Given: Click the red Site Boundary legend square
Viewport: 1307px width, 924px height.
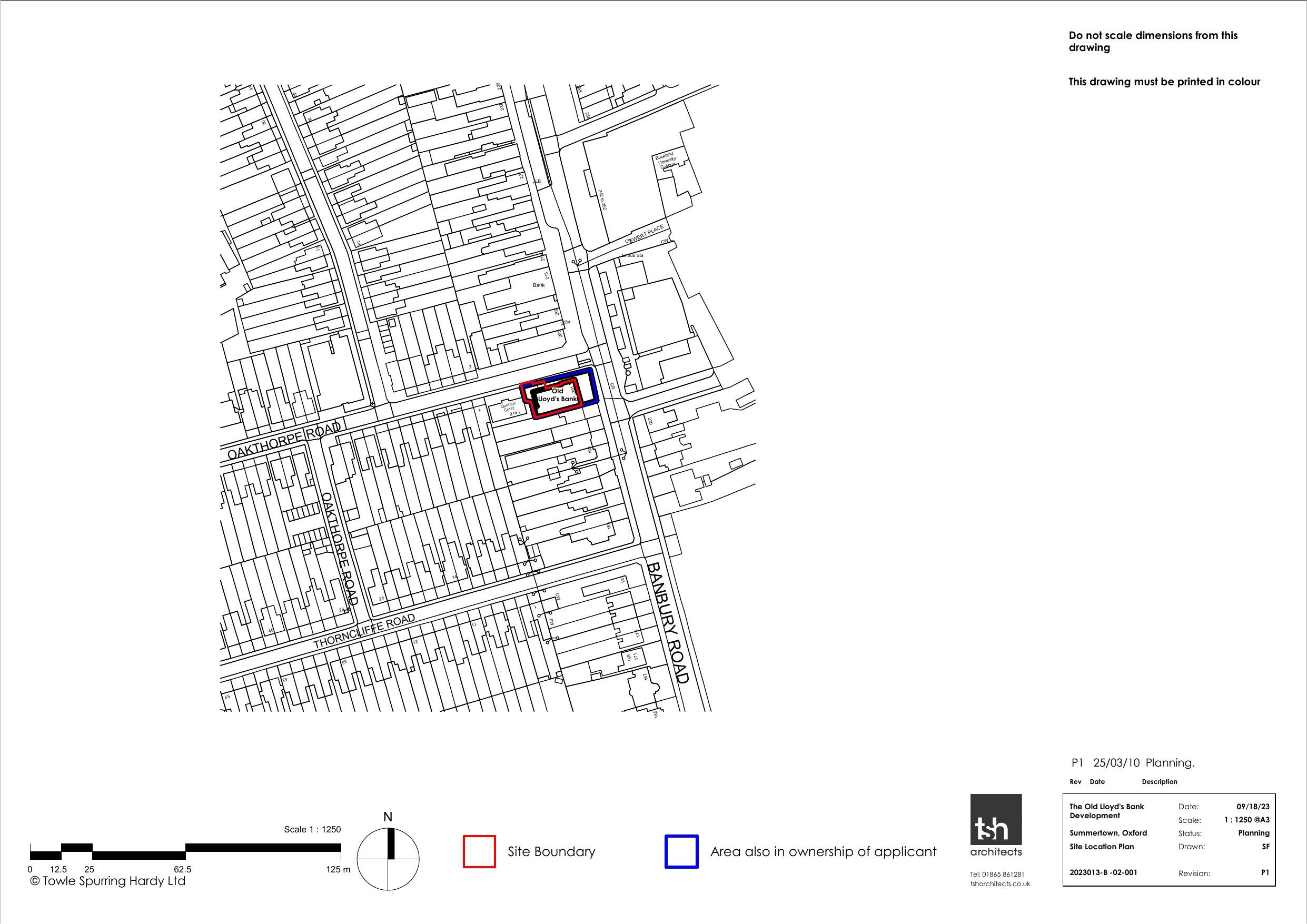Looking at the screenshot, I should [479, 851].
